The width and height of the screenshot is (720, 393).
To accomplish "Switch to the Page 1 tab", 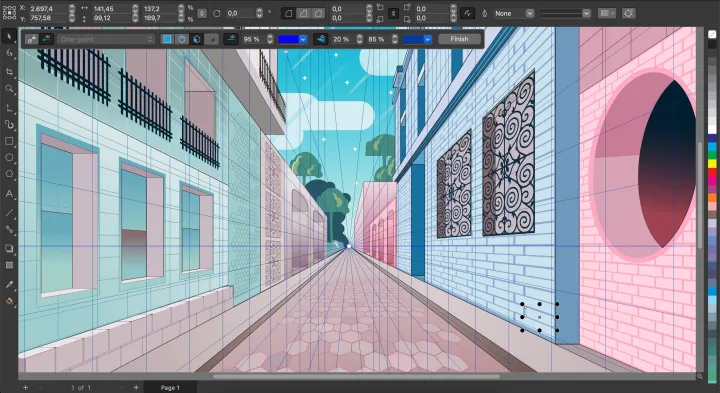I will (x=170, y=387).
